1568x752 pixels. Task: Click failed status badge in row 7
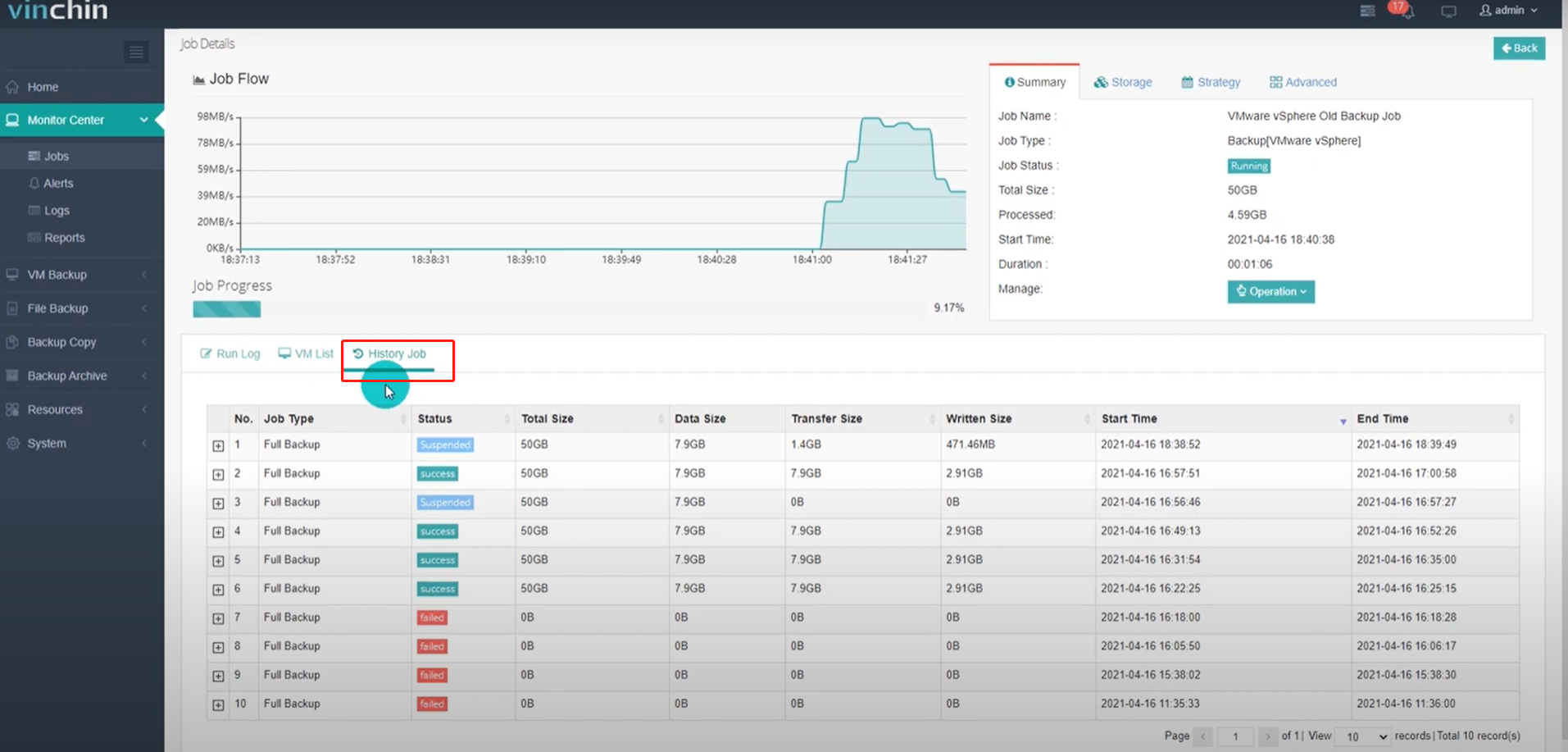coord(432,618)
